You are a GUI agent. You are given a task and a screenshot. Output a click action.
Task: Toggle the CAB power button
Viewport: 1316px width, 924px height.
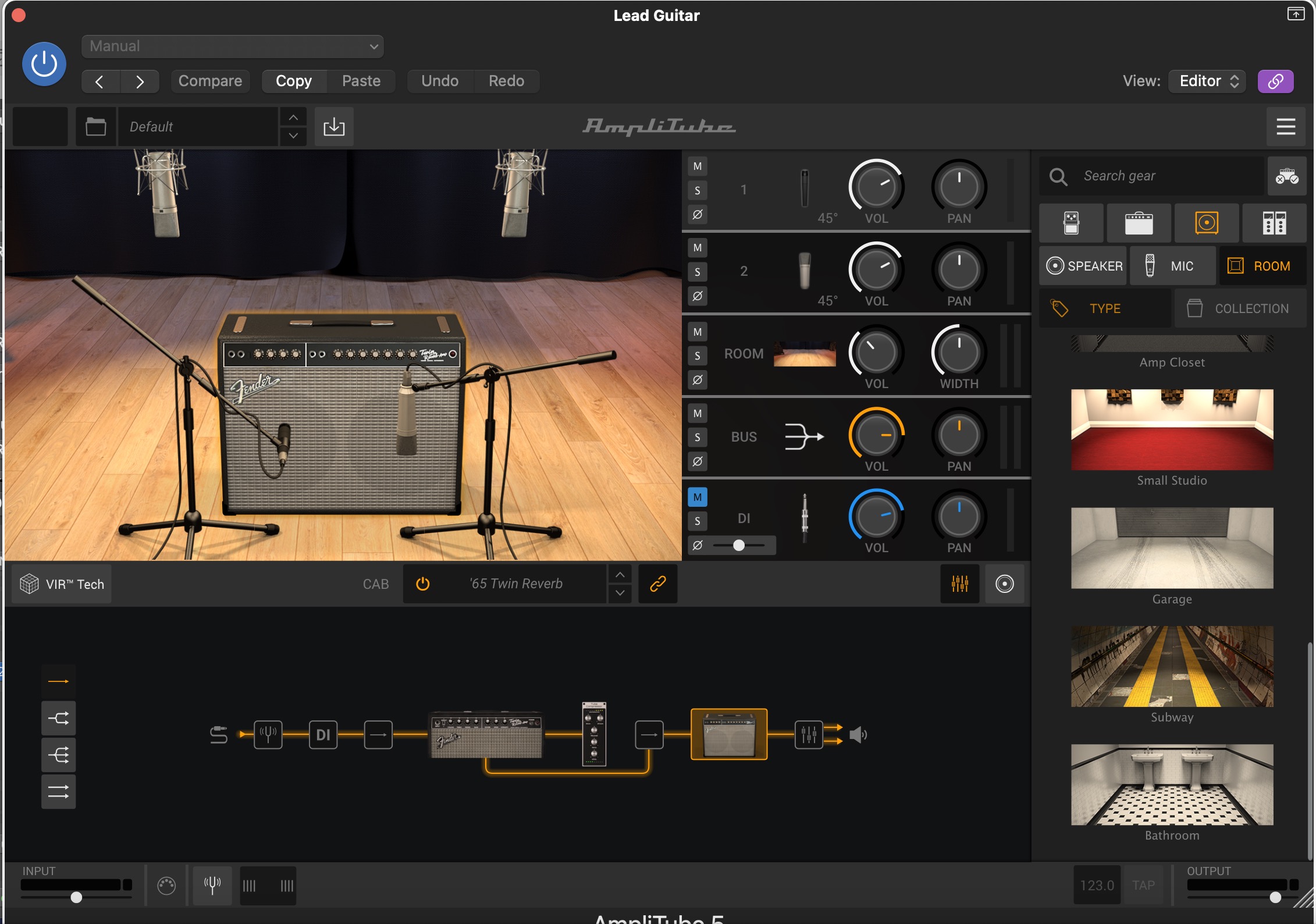click(x=423, y=584)
